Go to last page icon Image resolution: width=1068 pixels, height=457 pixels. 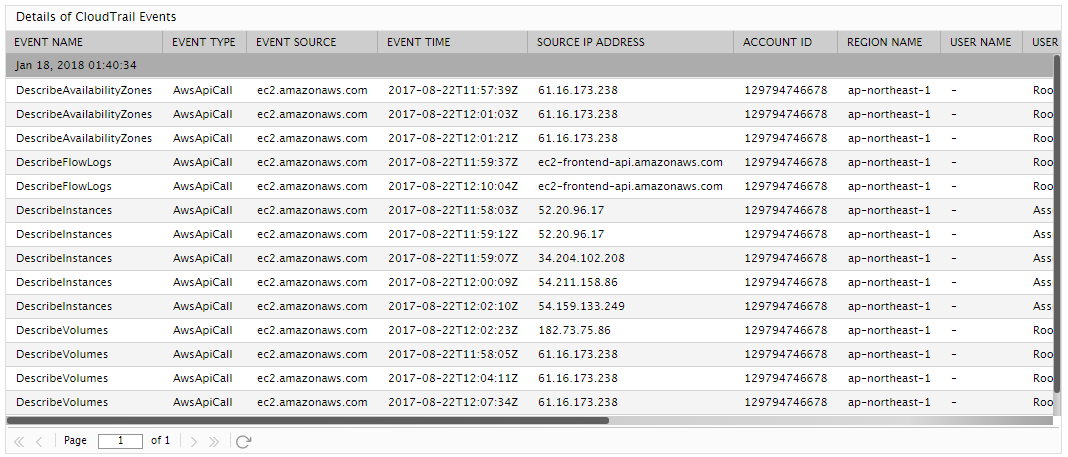pos(214,441)
